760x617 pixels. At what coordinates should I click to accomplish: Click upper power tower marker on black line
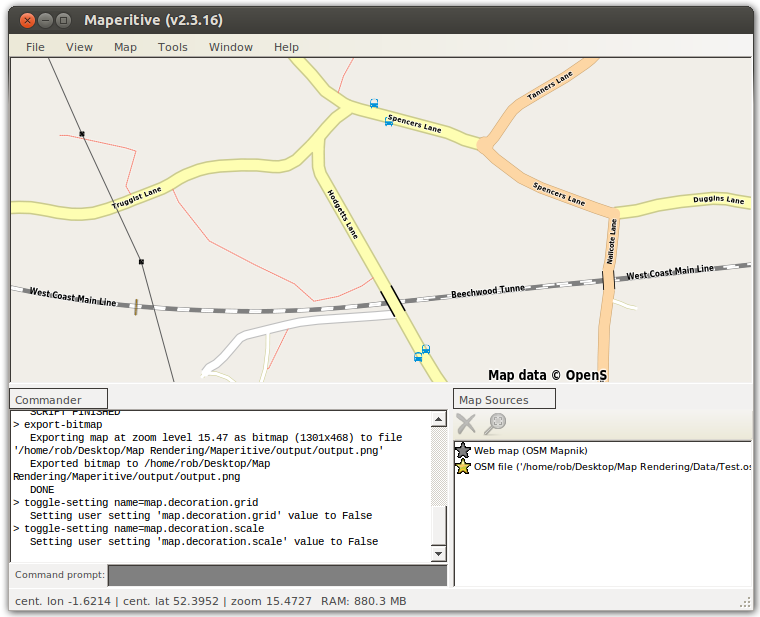tap(82, 133)
